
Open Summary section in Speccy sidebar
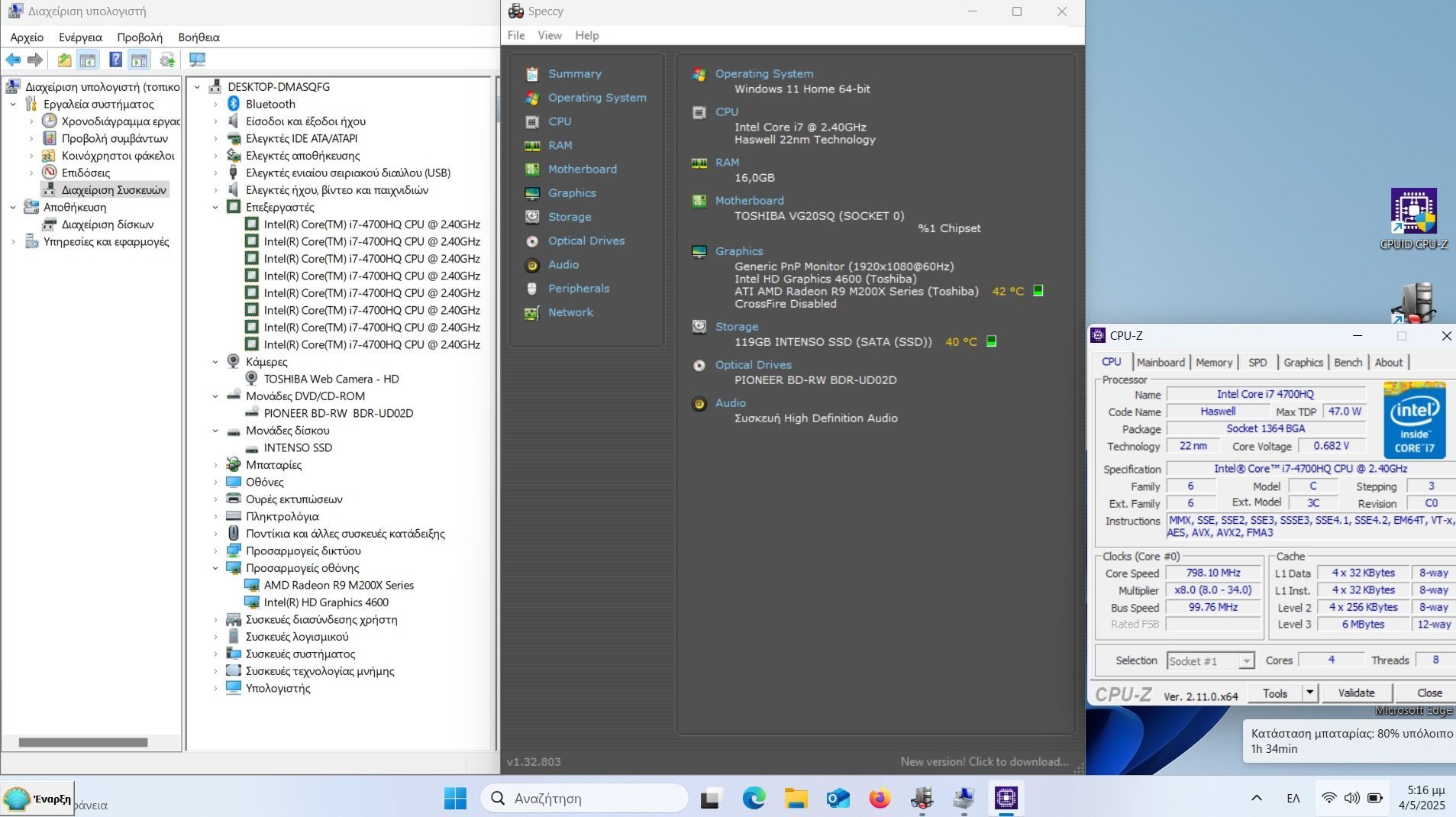(574, 74)
